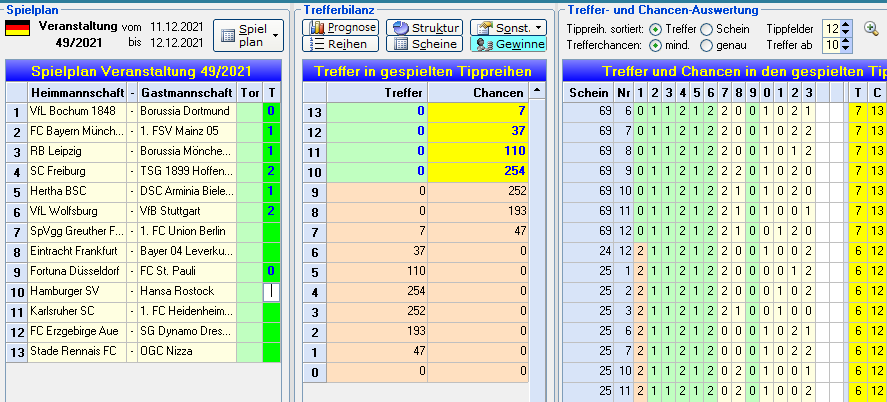Screen dimensions: 887x402
Task: Open the Spielplan dropdown button
Action: point(248,35)
